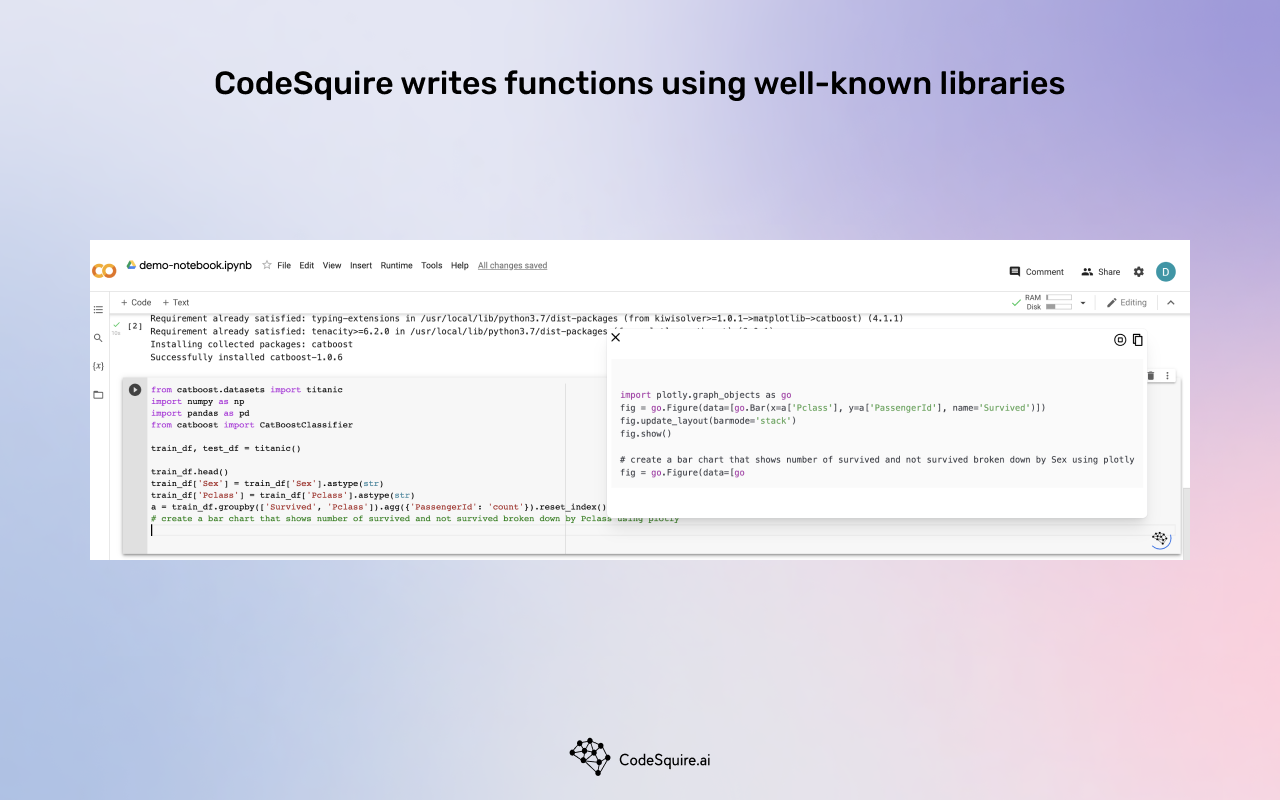This screenshot has width=1280, height=800.
Task: Copy the suggested code with clipboard icon
Action: (x=1137, y=340)
